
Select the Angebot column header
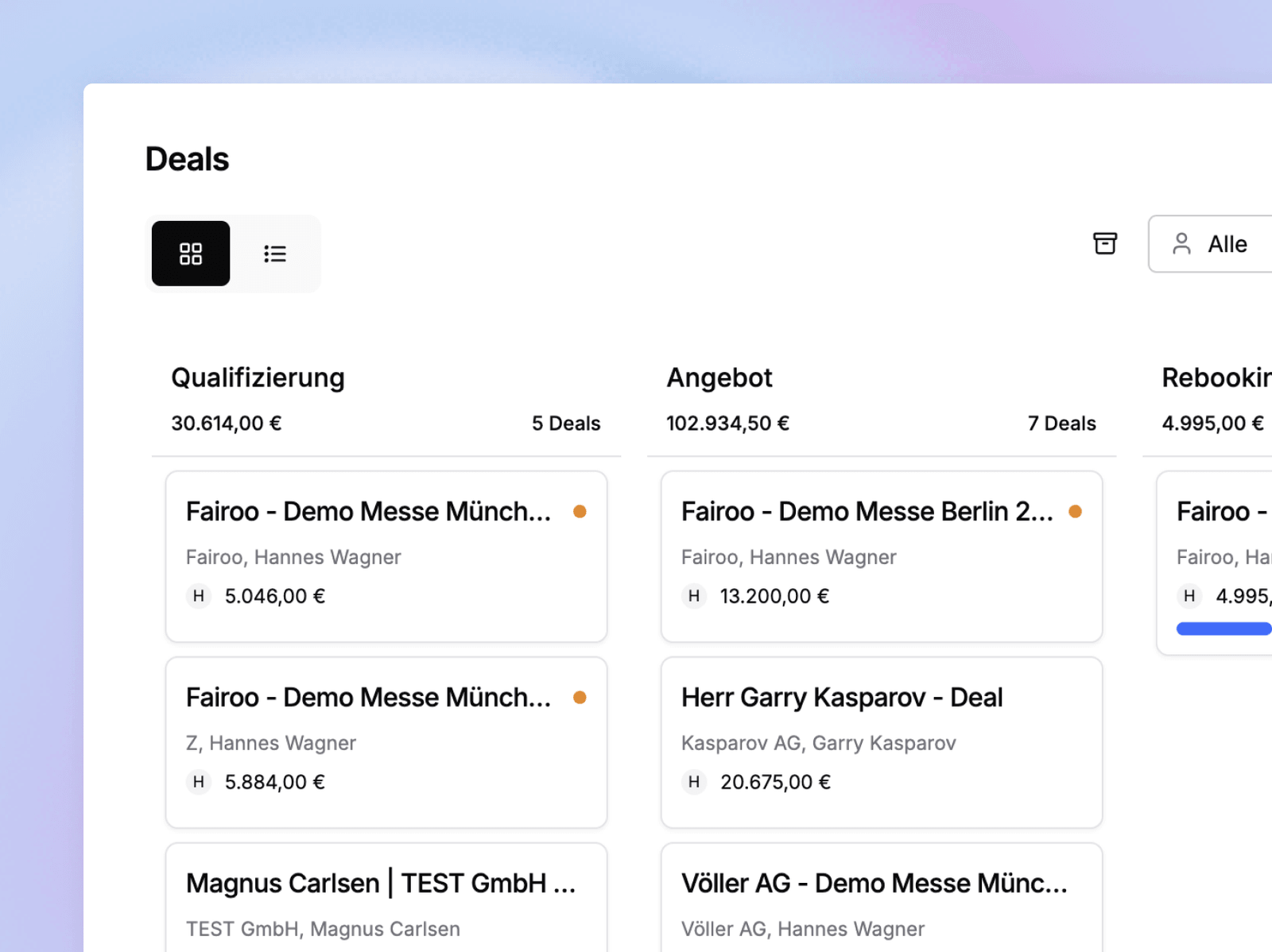[719, 377]
